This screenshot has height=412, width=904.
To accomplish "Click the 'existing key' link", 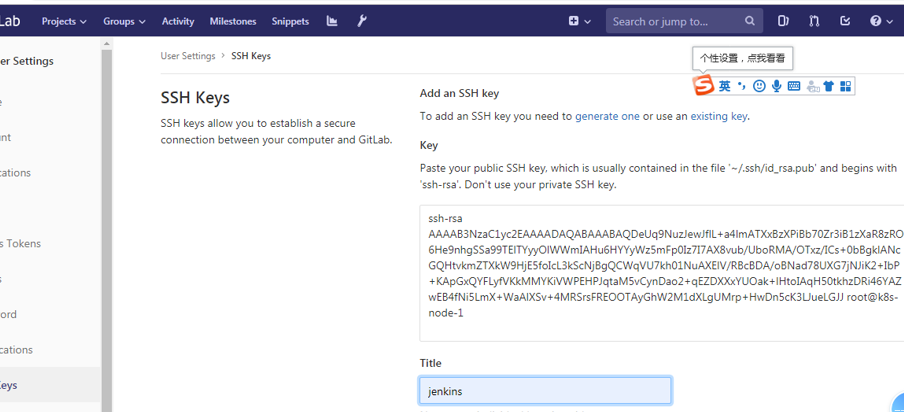I will tap(718, 117).
